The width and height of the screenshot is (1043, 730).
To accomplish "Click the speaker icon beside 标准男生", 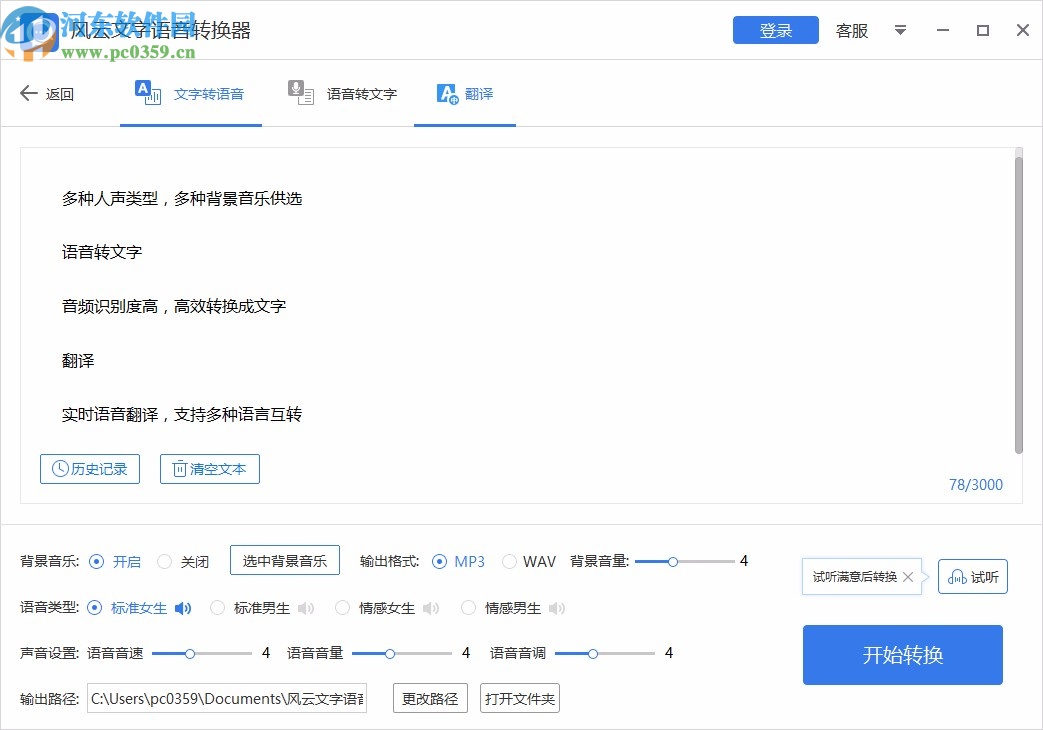I will click(304, 607).
